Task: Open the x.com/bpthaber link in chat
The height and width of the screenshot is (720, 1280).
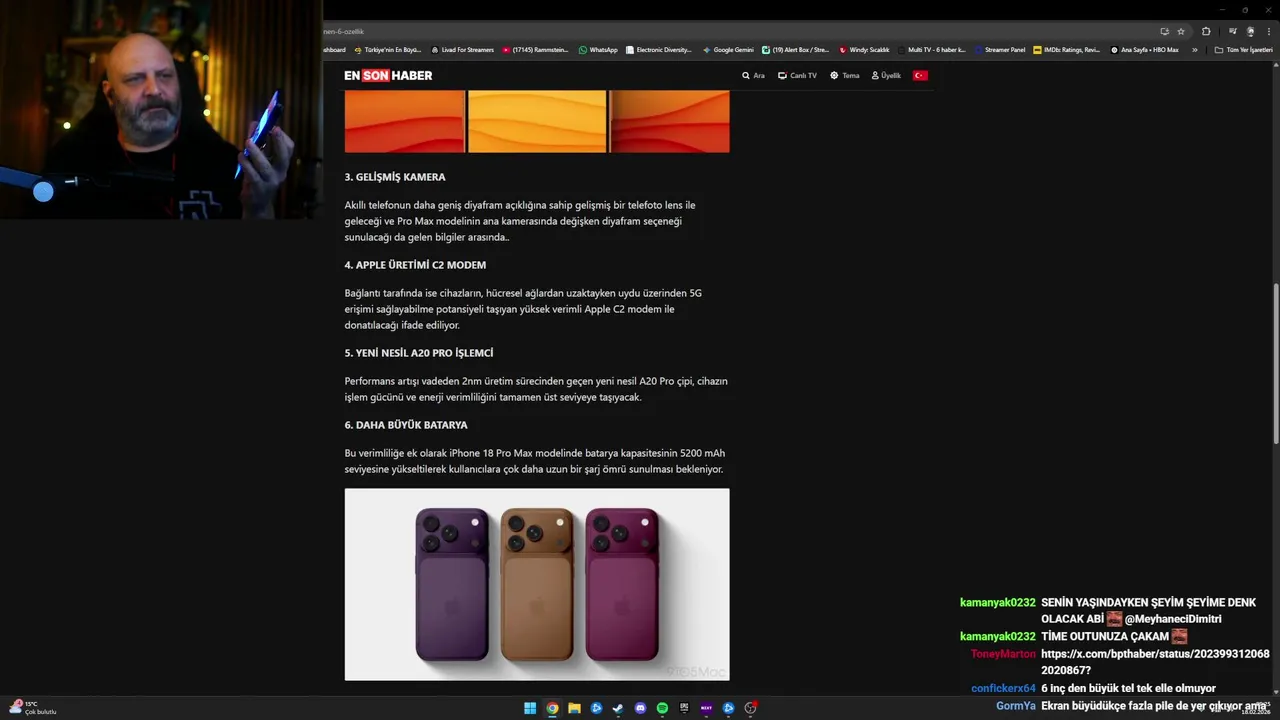Action: pos(1155,662)
